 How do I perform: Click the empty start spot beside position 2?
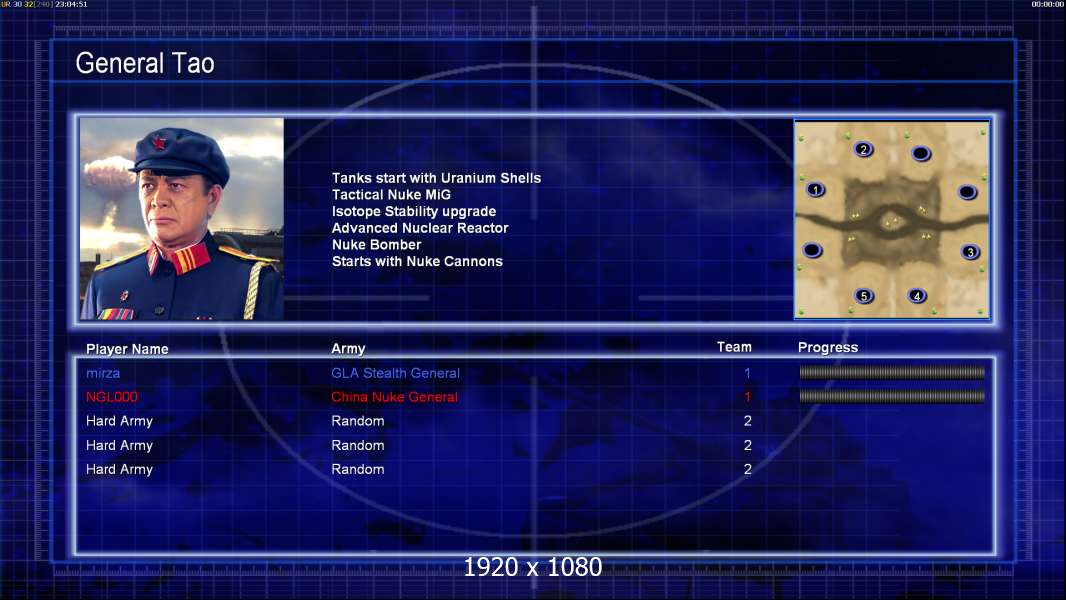click(x=921, y=154)
